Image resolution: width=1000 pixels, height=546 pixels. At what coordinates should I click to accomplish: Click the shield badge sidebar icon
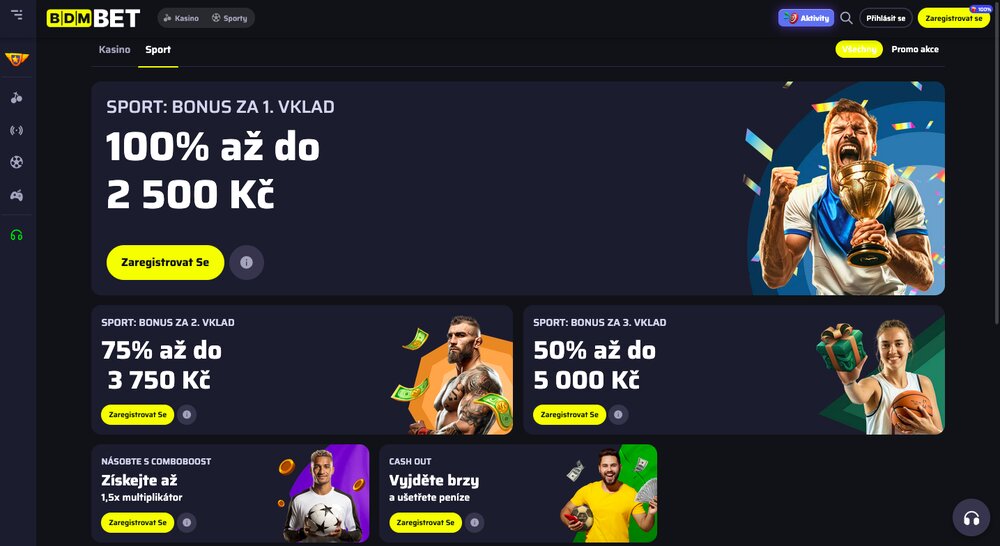point(17,59)
